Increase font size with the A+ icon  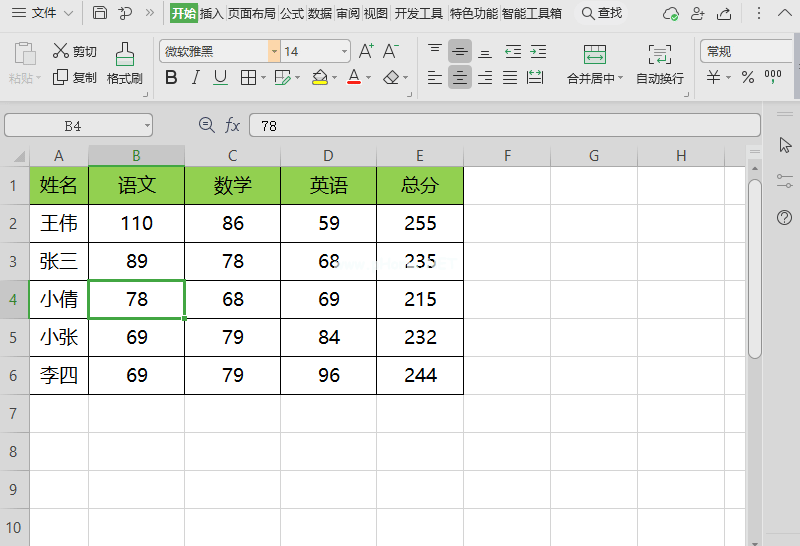[x=366, y=51]
